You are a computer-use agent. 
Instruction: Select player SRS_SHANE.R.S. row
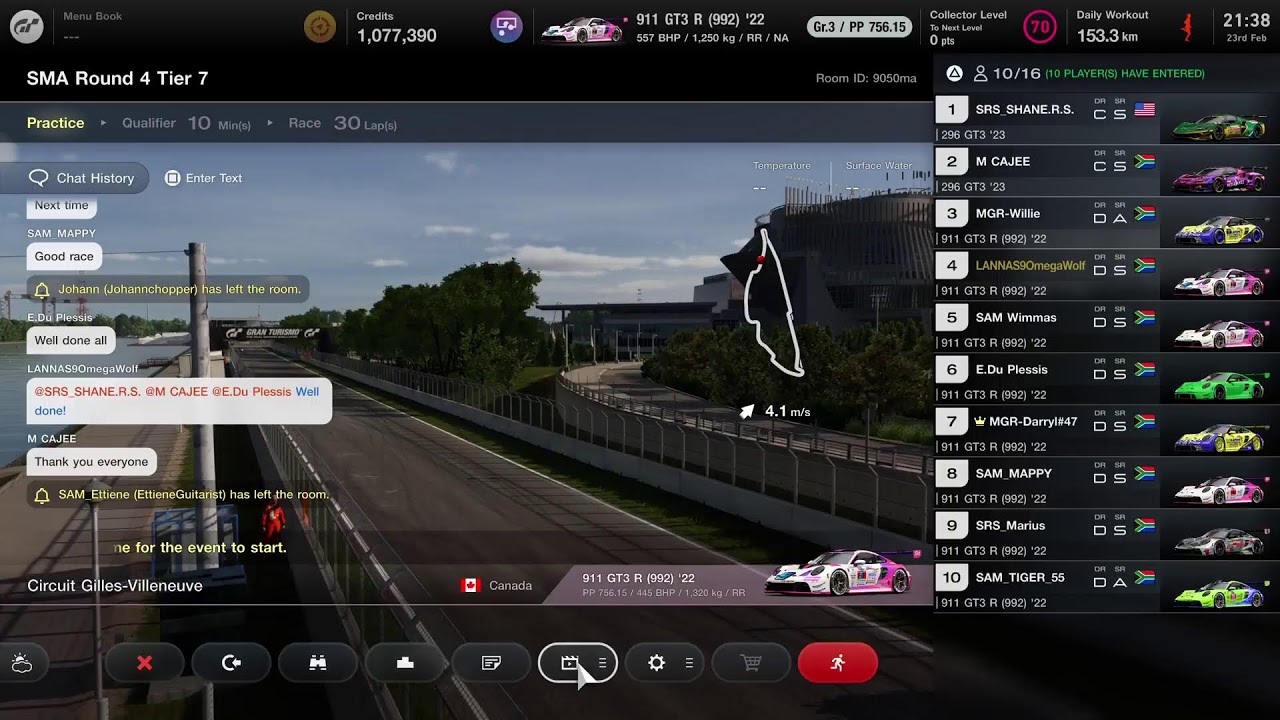pos(1107,119)
